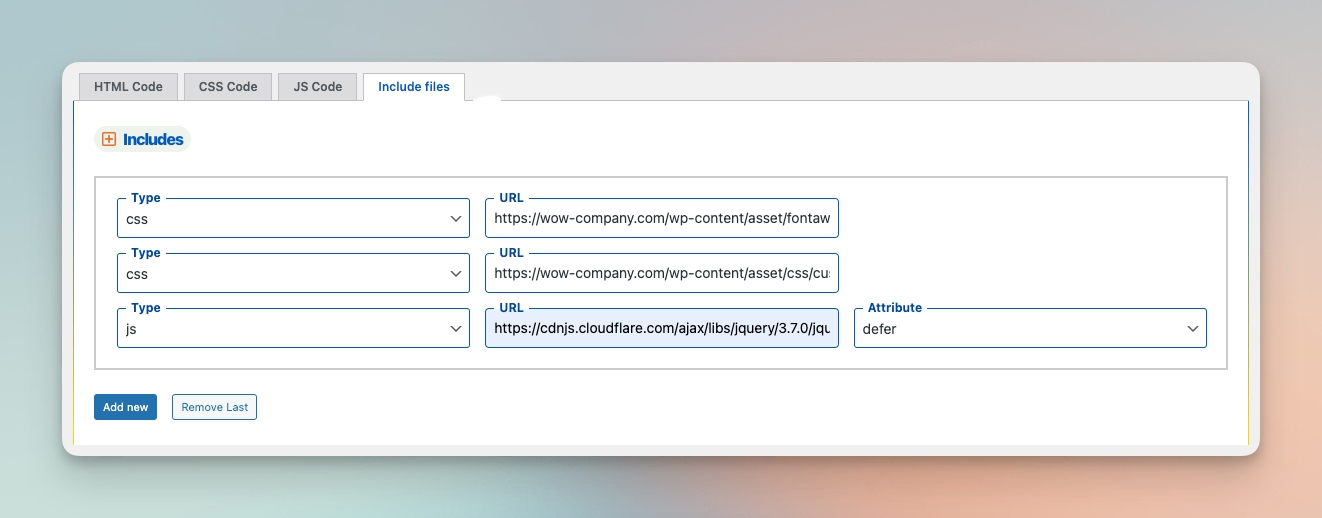This screenshot has height=518, width=1322.
Task: Select the Include files tab
Action: point(414,87)
